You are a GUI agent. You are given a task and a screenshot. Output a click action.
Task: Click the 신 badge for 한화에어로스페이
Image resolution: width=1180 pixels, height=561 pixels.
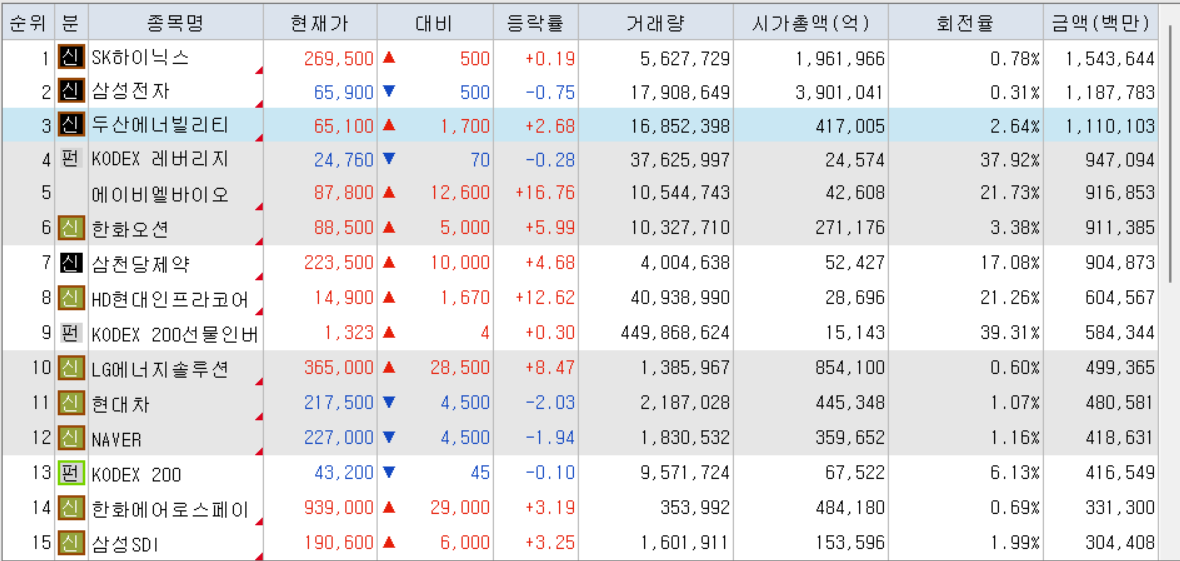(x=70, y=508)
